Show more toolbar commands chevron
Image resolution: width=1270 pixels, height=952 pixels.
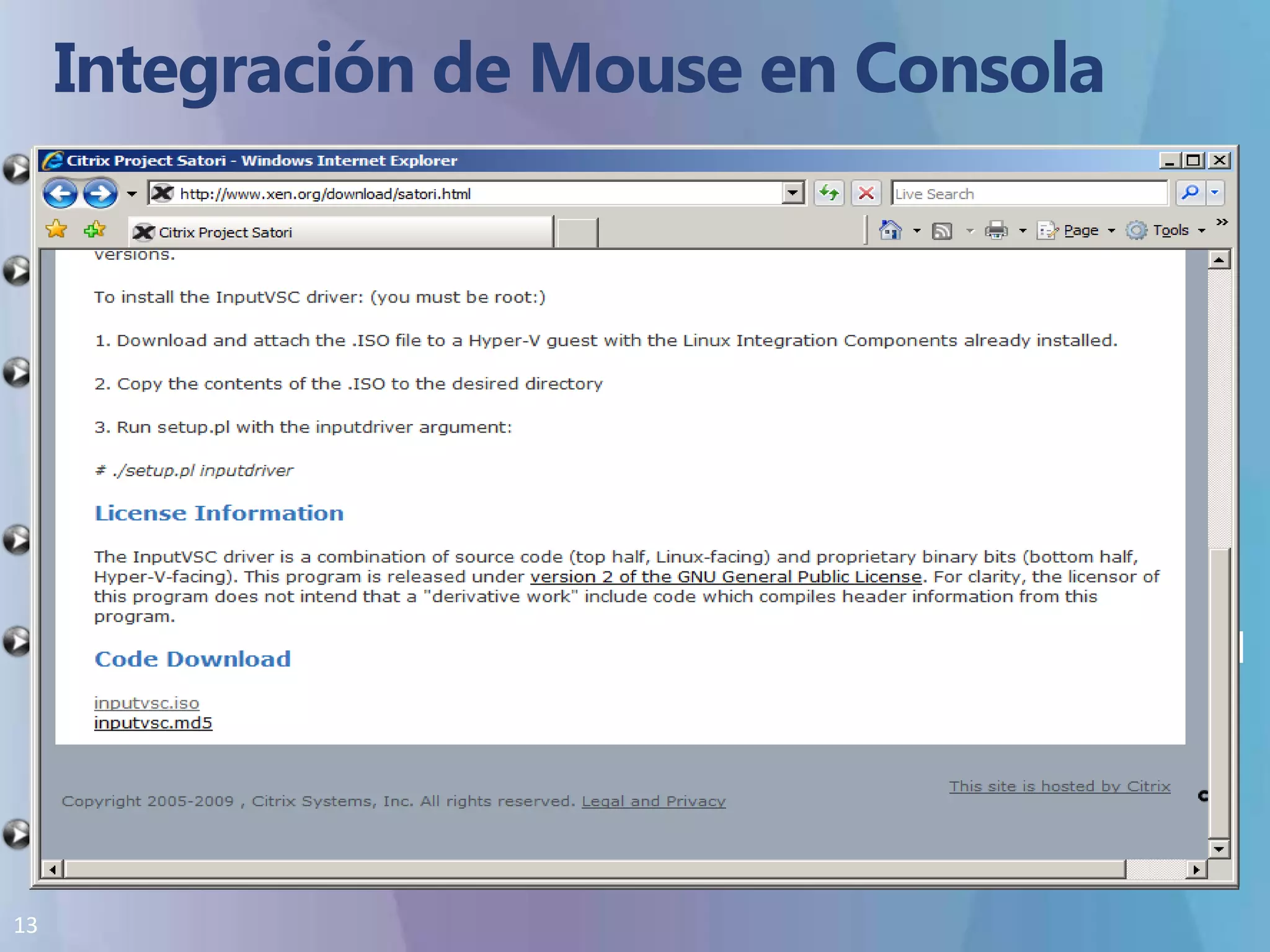(x=1222, y=222)
